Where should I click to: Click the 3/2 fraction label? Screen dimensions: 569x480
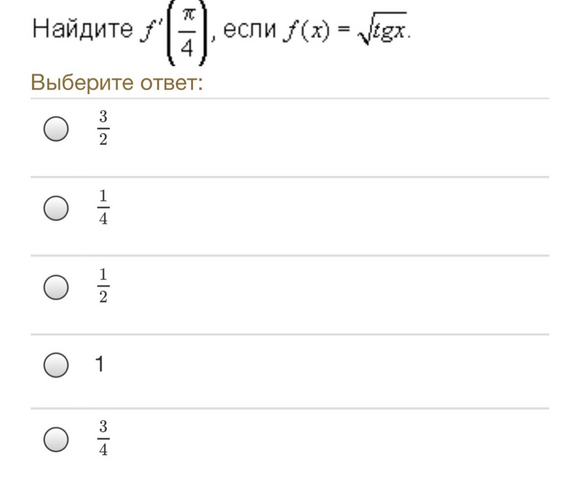coord(103,128)
